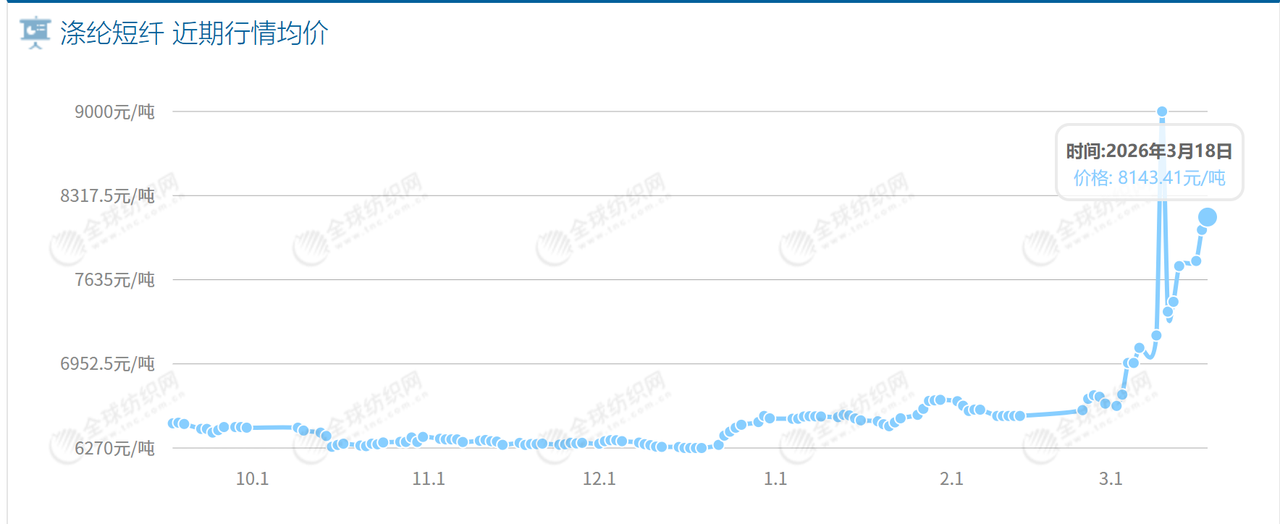This screenshot has height=524, width=1280.
Task: Click the data point left of the highlighted marker
Action: click(1195, 261)
